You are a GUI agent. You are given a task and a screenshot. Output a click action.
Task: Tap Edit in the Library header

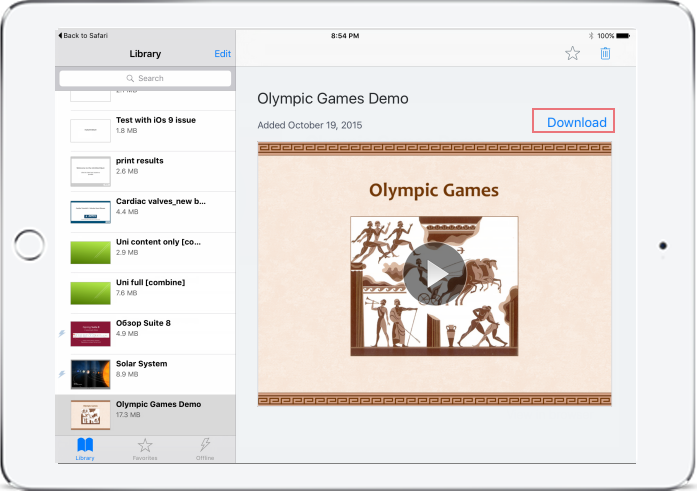[x=222, y=54]
